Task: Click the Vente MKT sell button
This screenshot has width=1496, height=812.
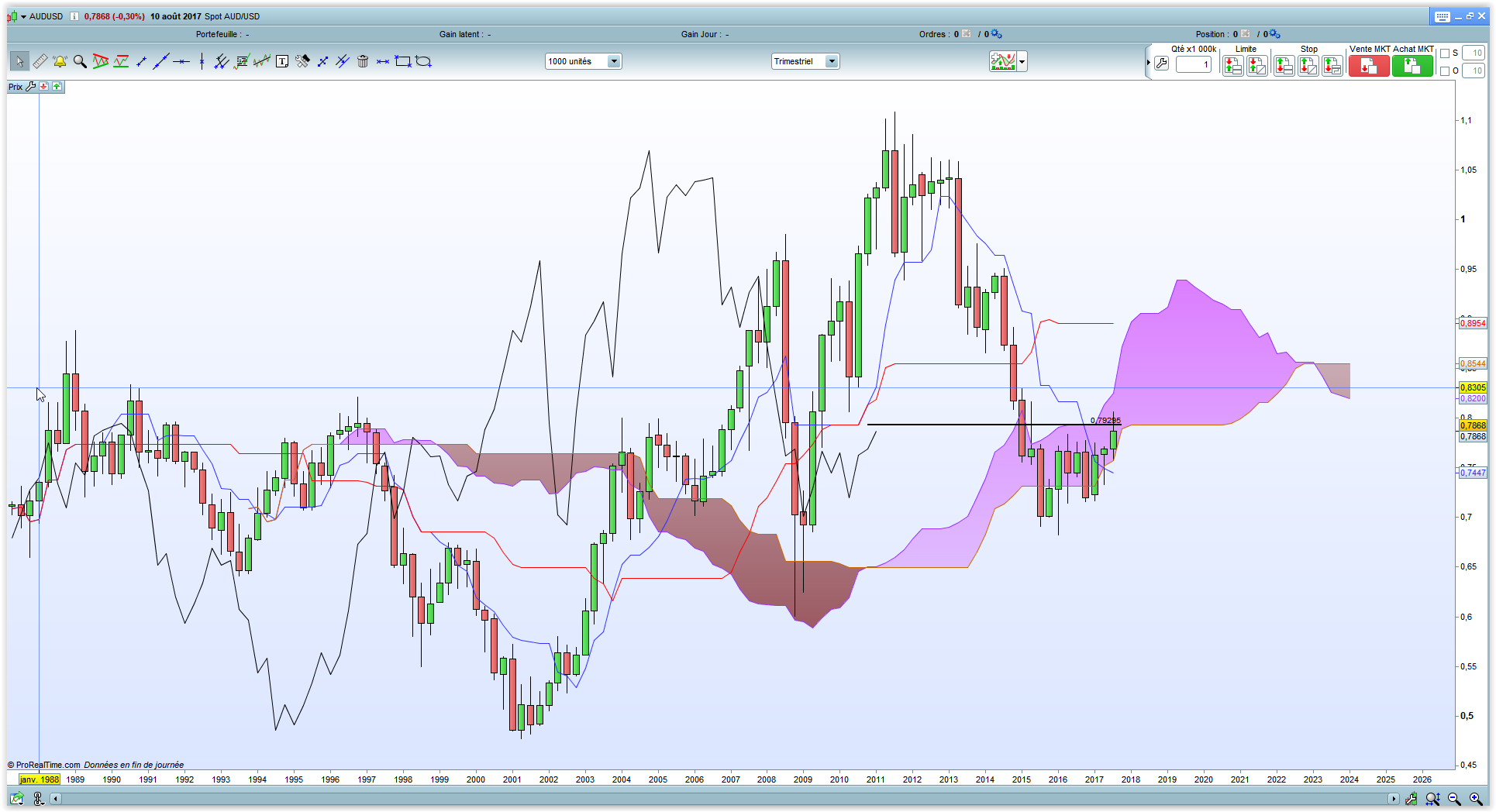Action: [x=1369, y=66]
